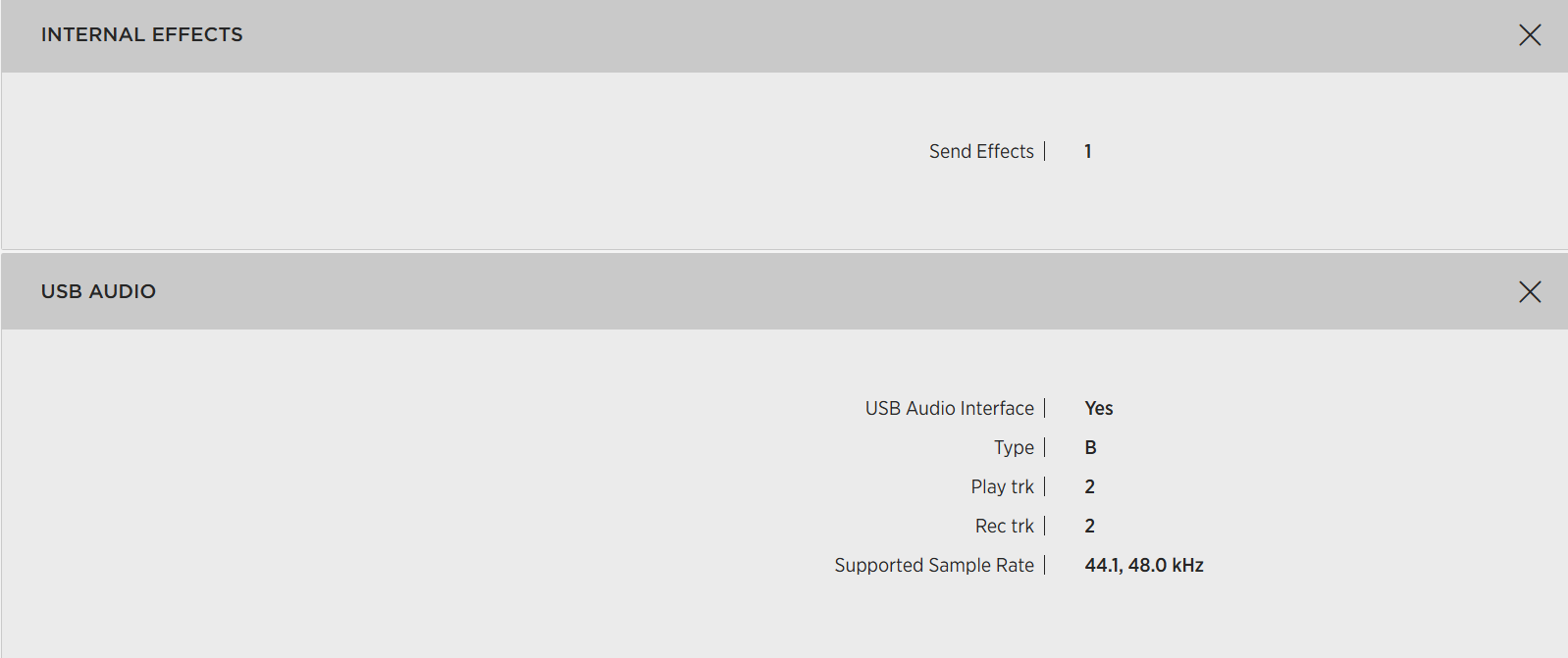Click the Send Effects value 1

[1088, 151]
